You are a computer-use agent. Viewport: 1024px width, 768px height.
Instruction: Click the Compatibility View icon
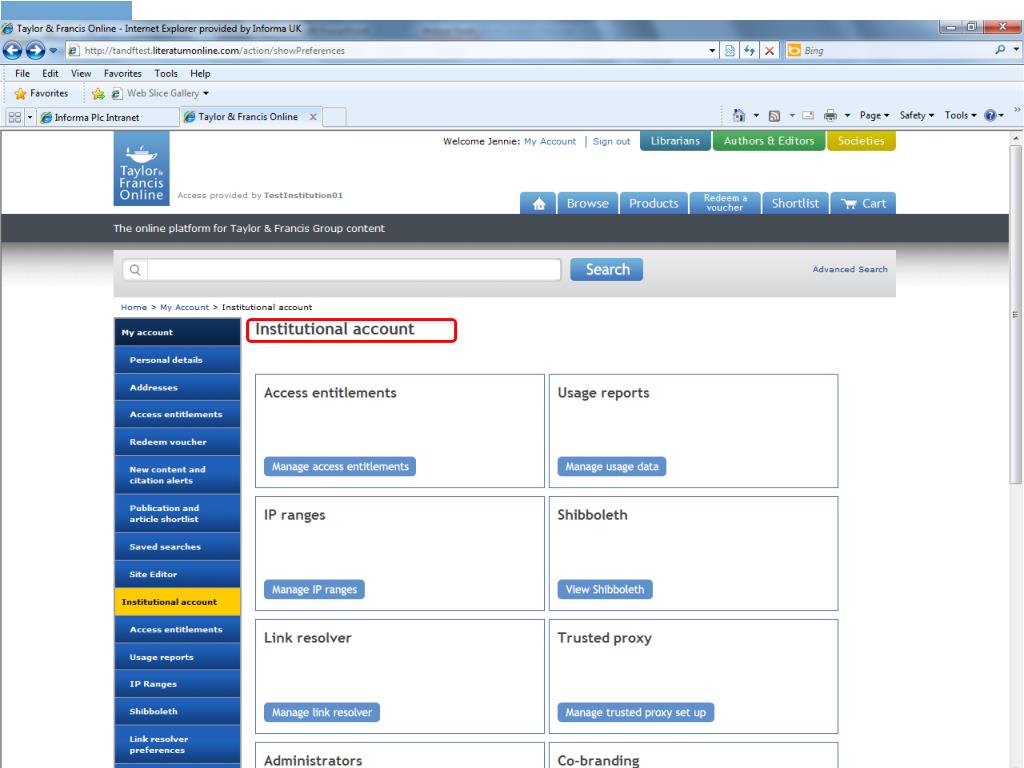730,50
